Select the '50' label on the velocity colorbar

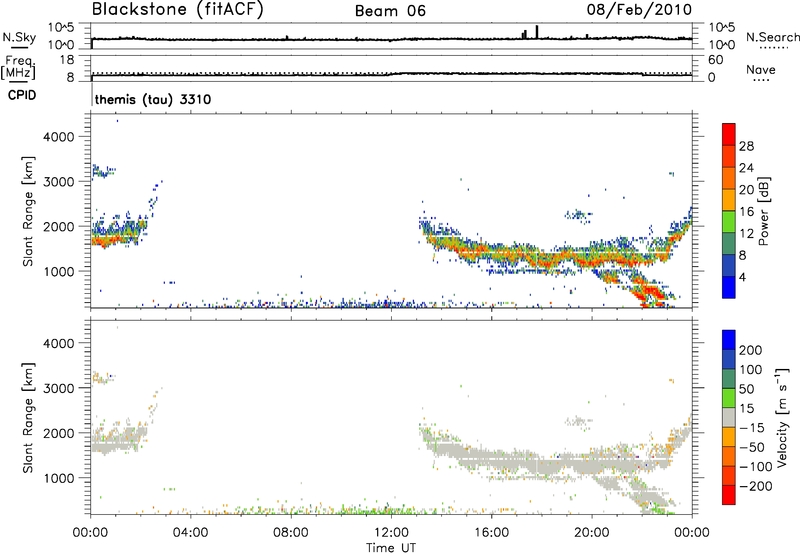(x=746, y=389)
